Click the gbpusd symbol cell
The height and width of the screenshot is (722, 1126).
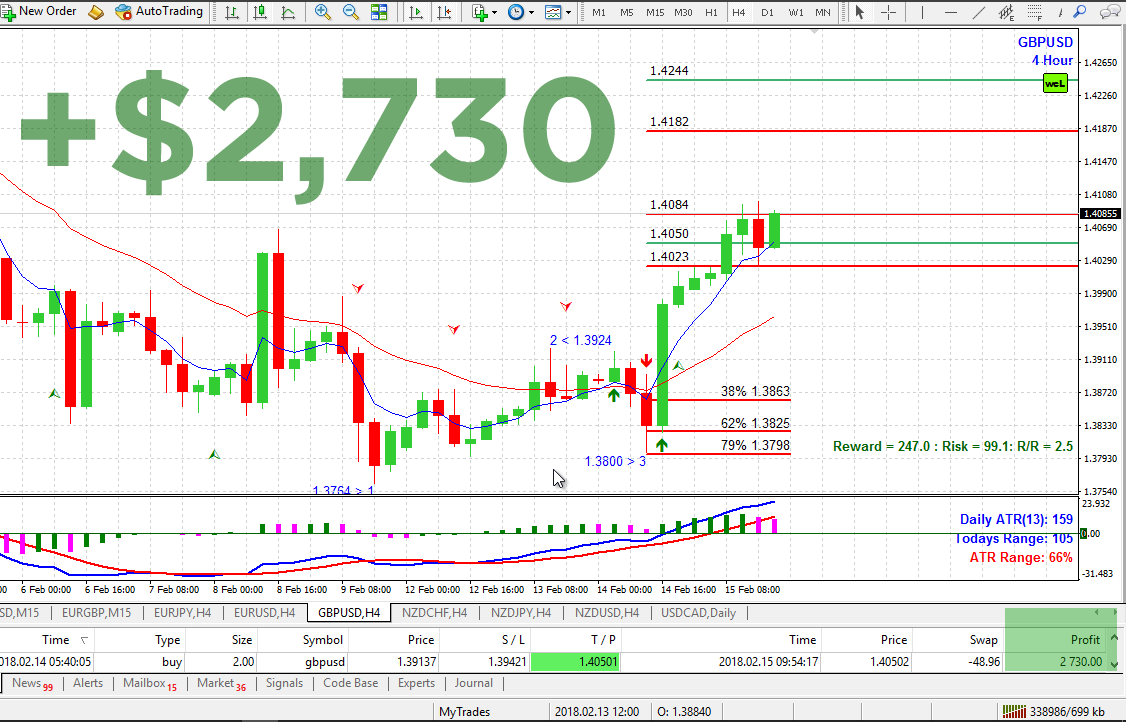coord(323,662)
